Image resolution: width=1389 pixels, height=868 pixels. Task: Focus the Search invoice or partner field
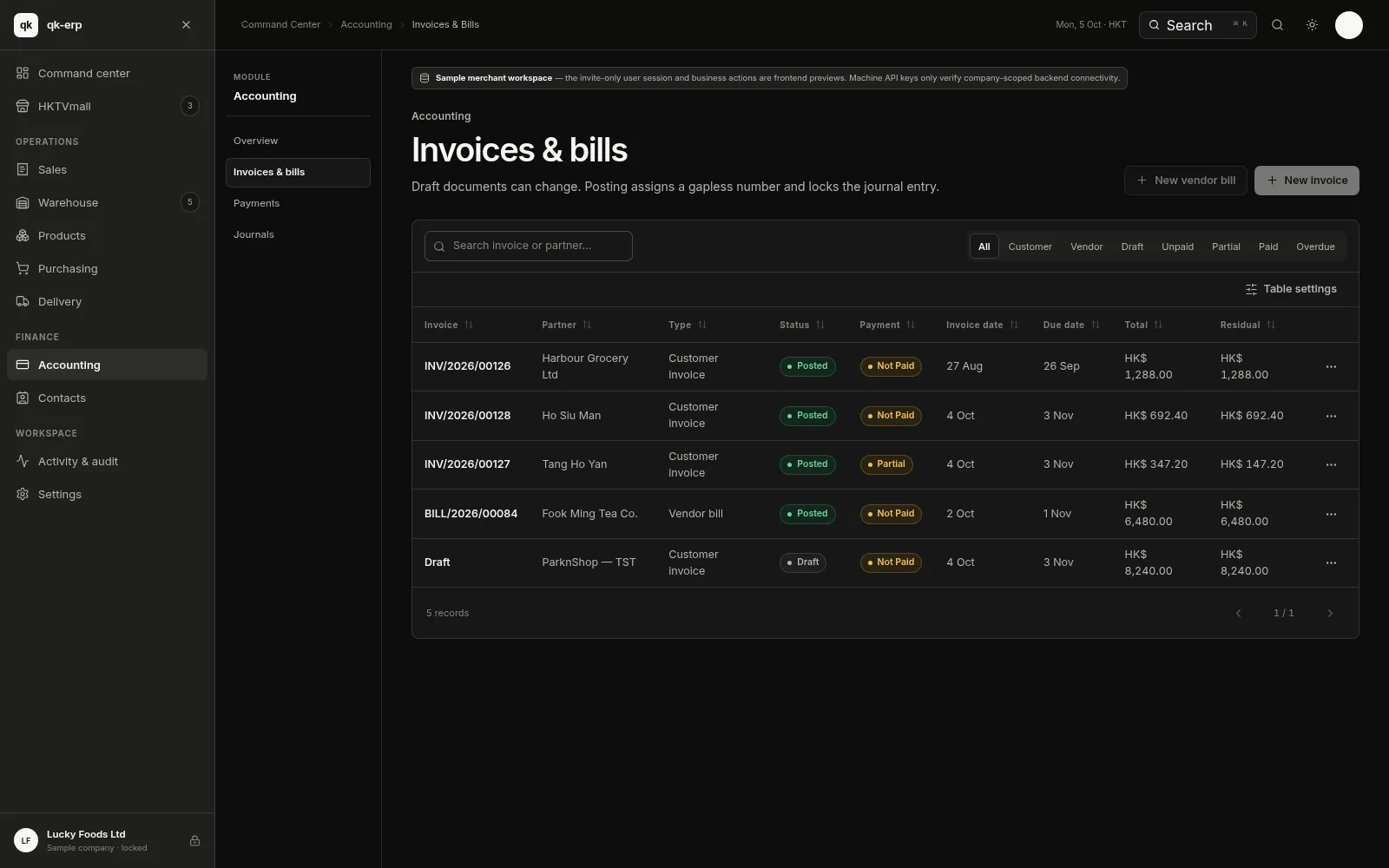(529, 246)
